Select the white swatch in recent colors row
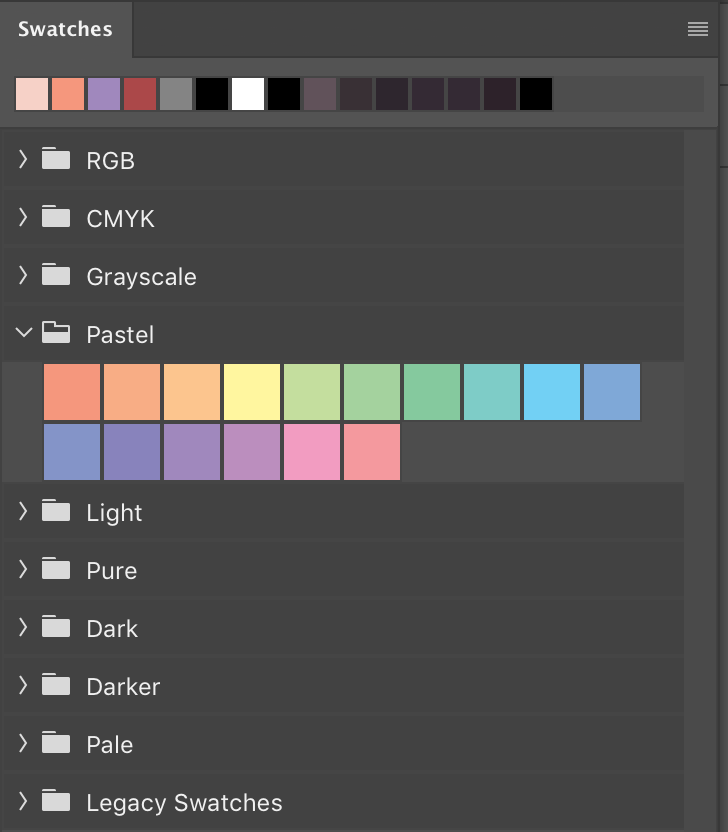The width and height of the screenshot is (728, 832). coord(249,94)
